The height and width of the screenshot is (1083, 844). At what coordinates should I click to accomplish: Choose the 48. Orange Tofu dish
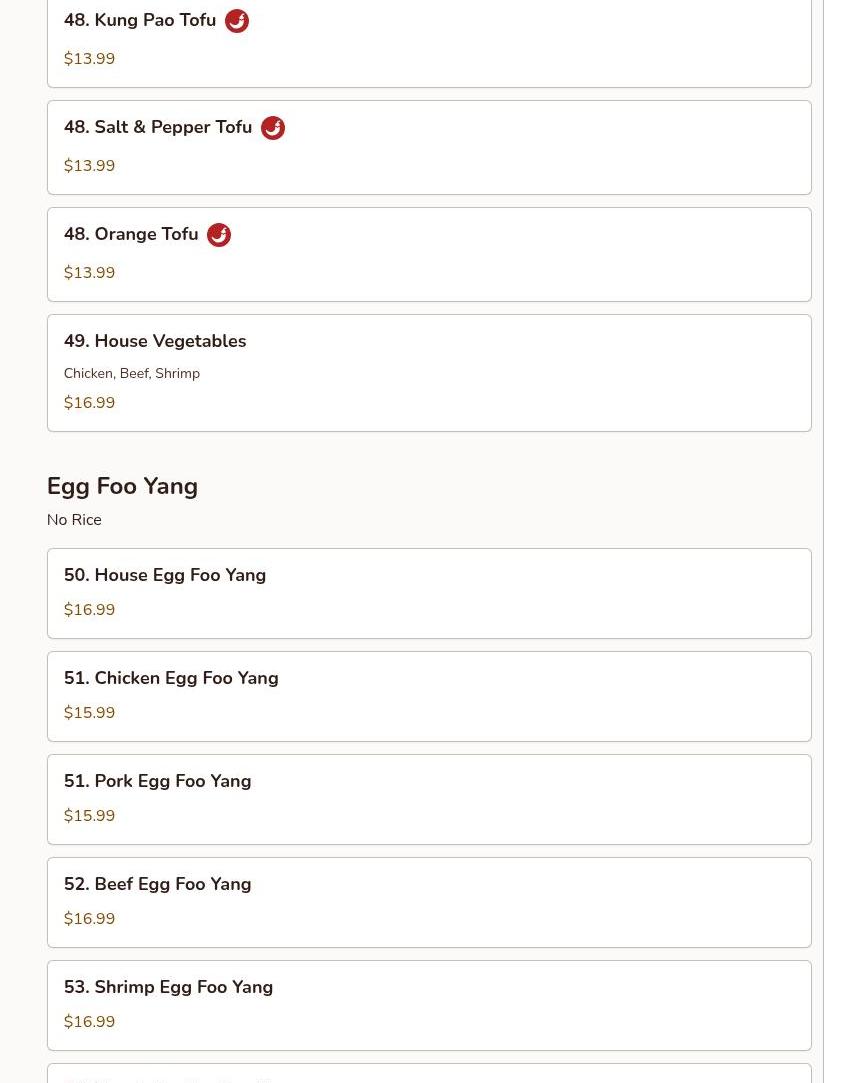[429, 255]
